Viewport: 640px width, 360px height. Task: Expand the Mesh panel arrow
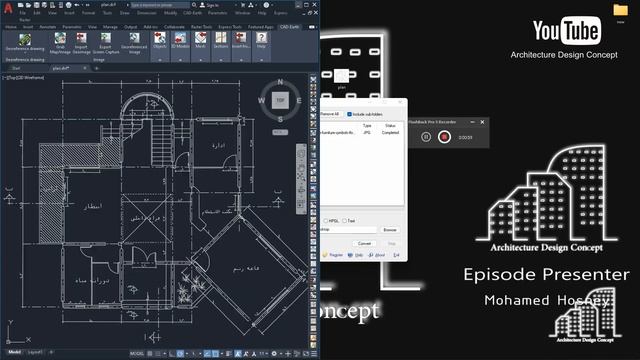coord(200,60)
